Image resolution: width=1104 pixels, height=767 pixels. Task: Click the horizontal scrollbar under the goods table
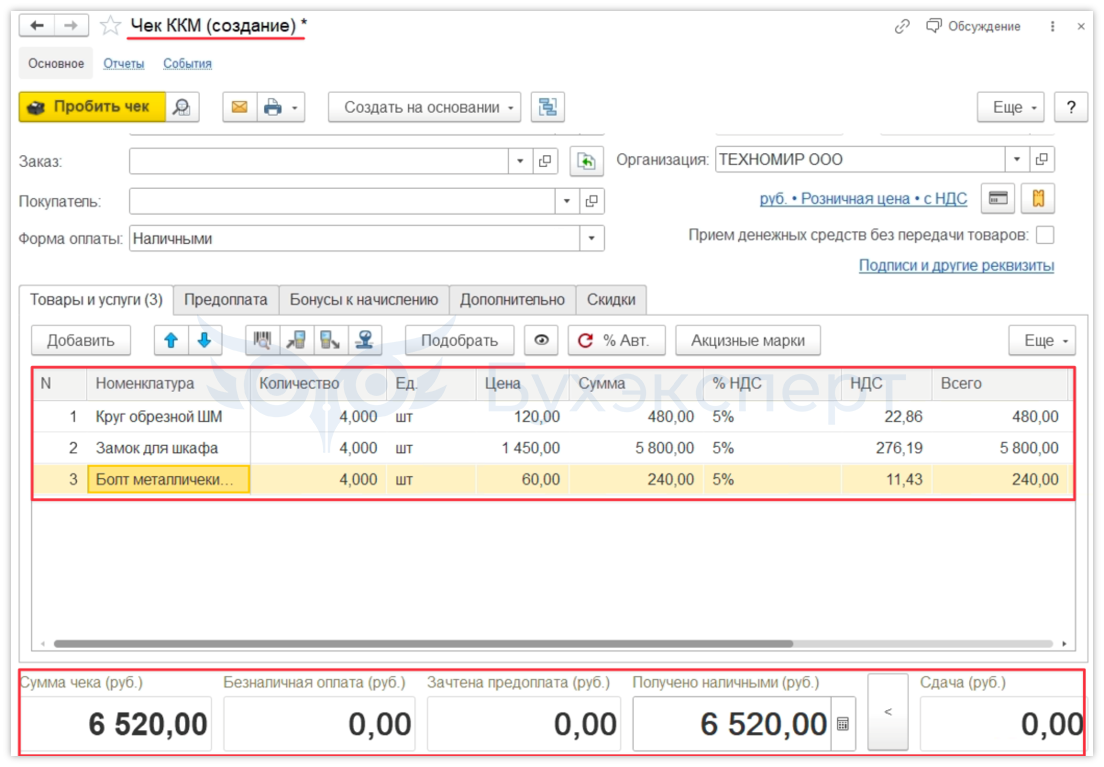[423, 644]
